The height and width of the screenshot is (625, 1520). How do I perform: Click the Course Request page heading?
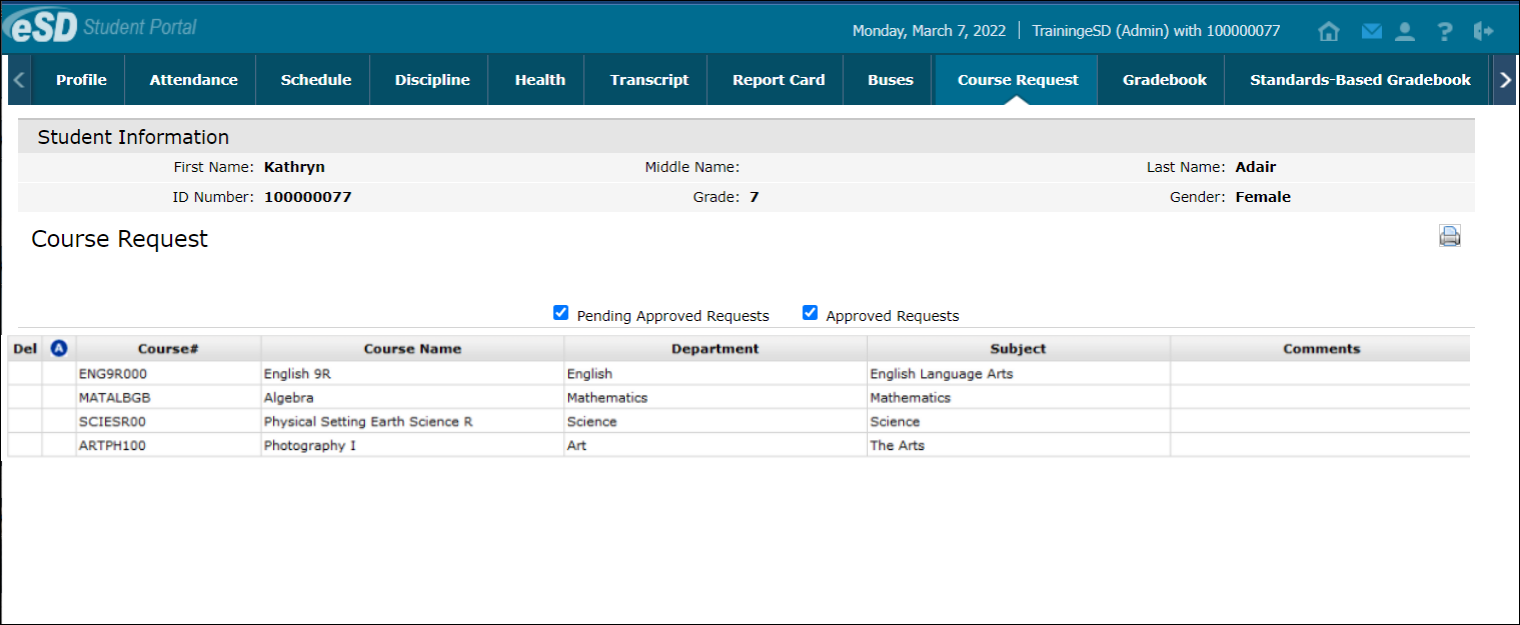click(x=120, y=239)
